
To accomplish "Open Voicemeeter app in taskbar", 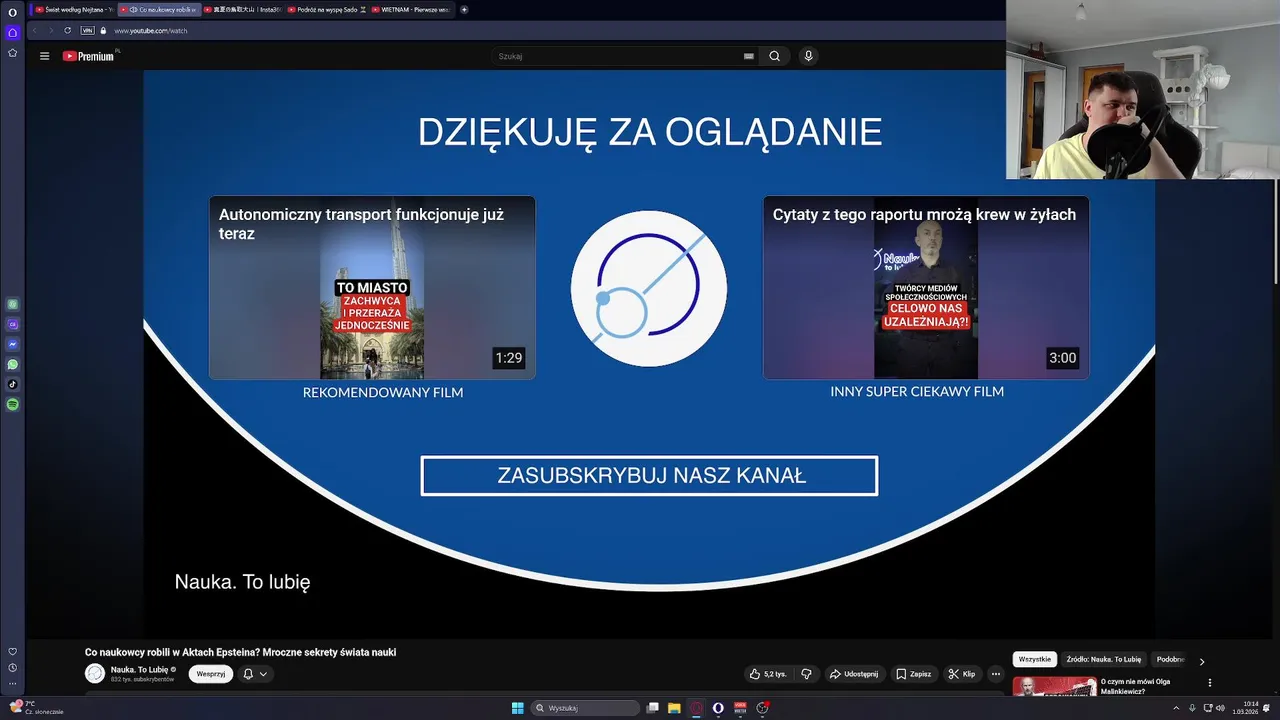I will pyautogui.click(x=740, y=708).
